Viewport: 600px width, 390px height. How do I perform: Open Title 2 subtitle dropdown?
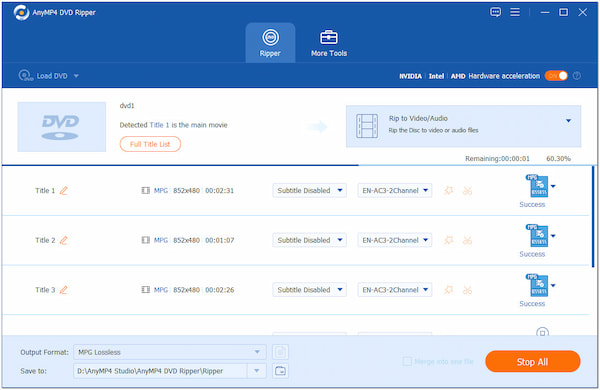[x=310, y=240]
